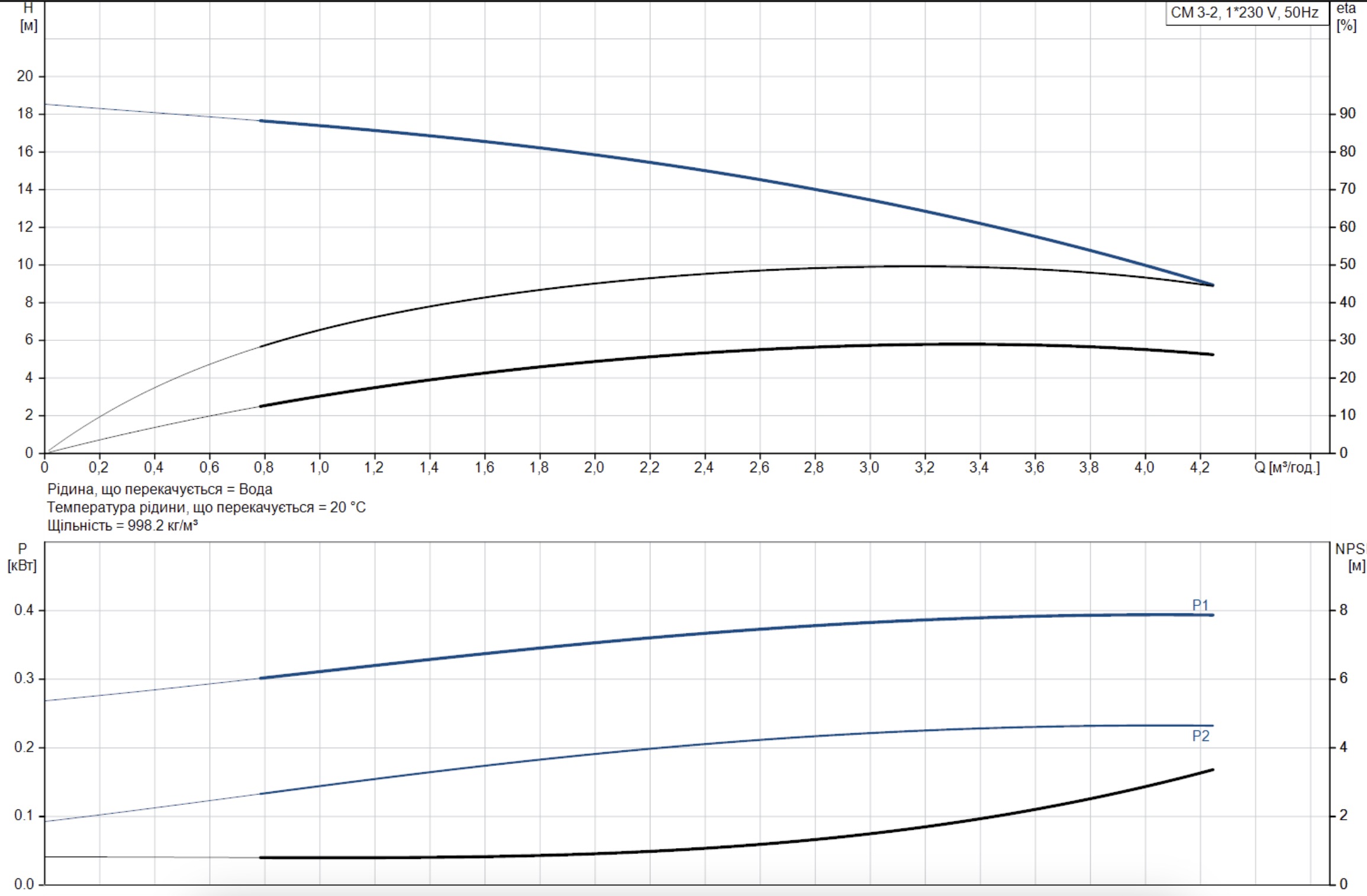Click the Q [м³/год.] axis label
This screenshot has height=896, width=1367.
pos(1287,468)
